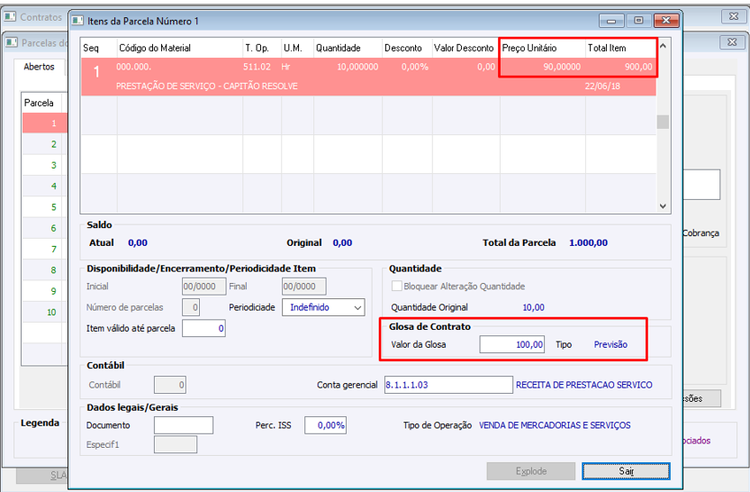Viewport: 750px width, 492px height.
Task: Switch to the Abertos tab
Action: click(39, 66)
